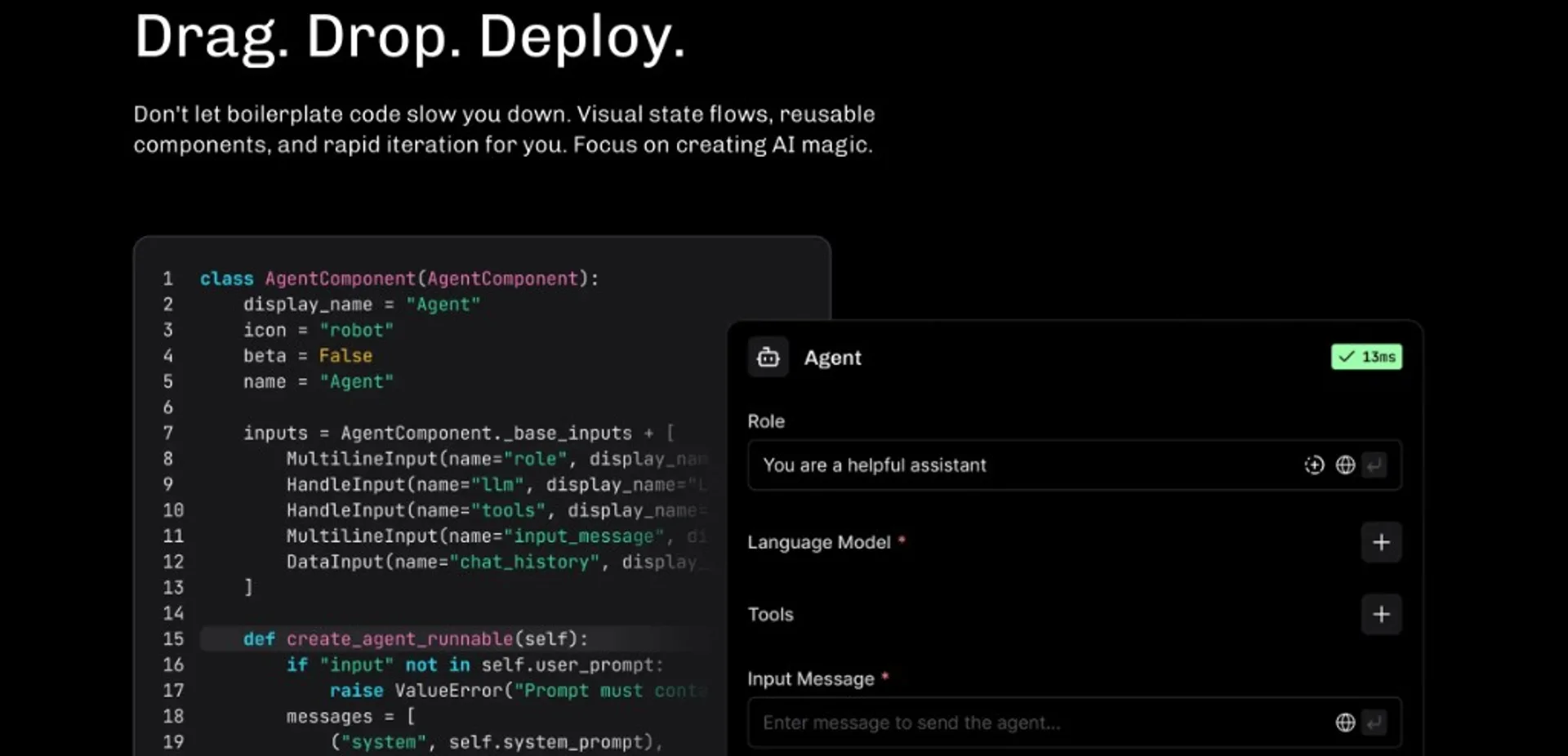
Task: Click the checkmark inside the 13ms badge
Action: coord(1347,357)
